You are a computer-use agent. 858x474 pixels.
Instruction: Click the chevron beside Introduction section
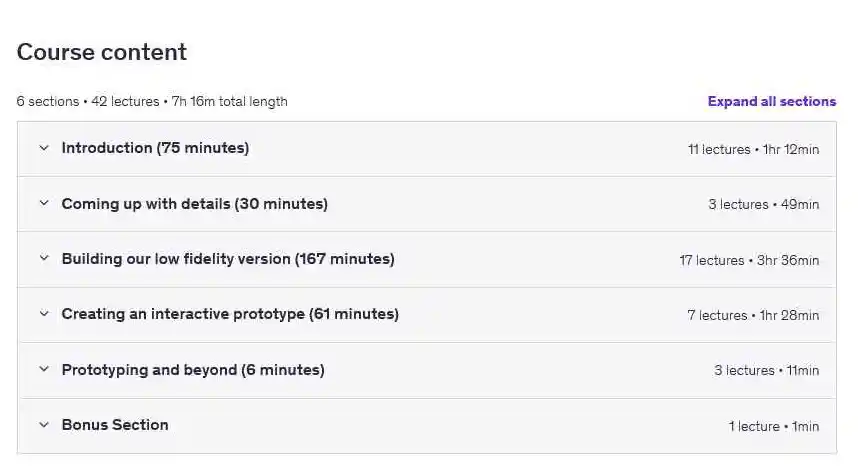[x=44, y=148]
